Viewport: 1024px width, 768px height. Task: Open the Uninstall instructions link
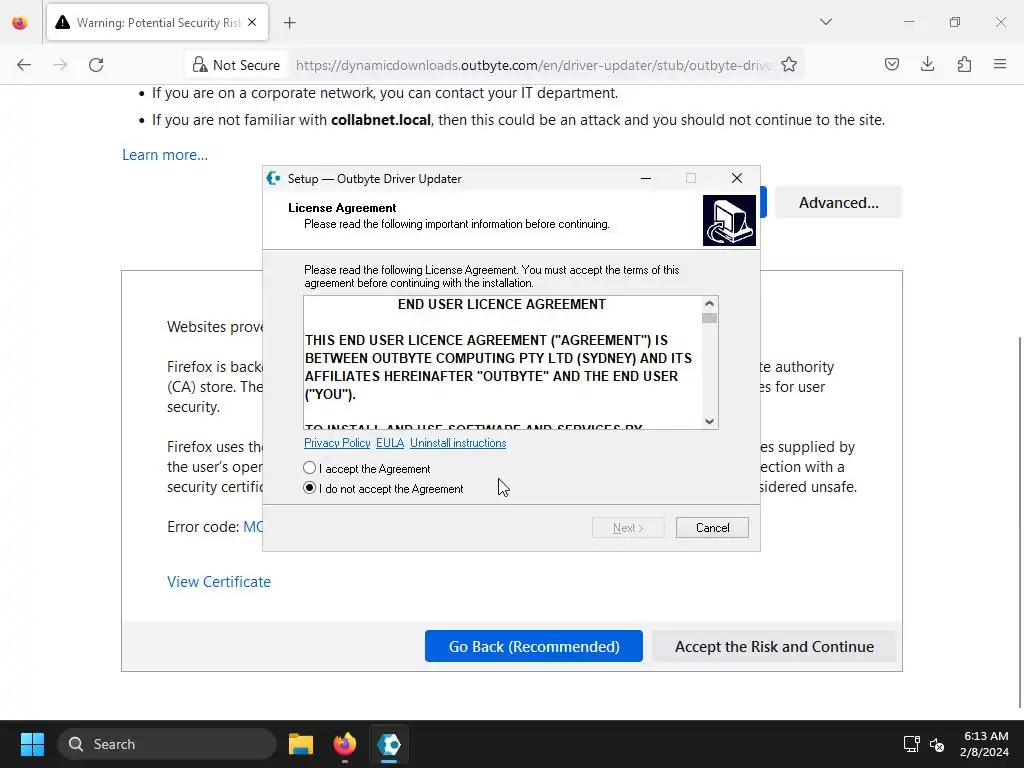[458, 443]
